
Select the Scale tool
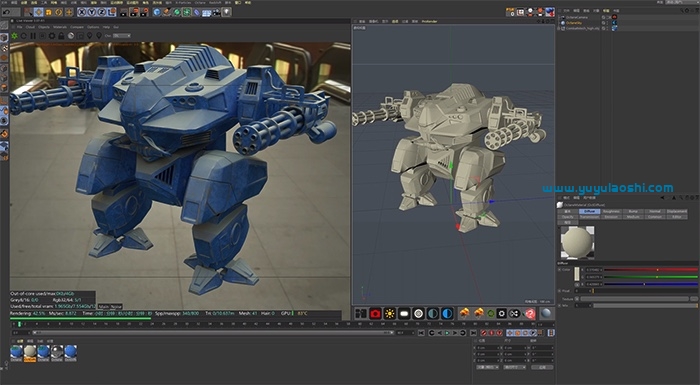(48, 12)
